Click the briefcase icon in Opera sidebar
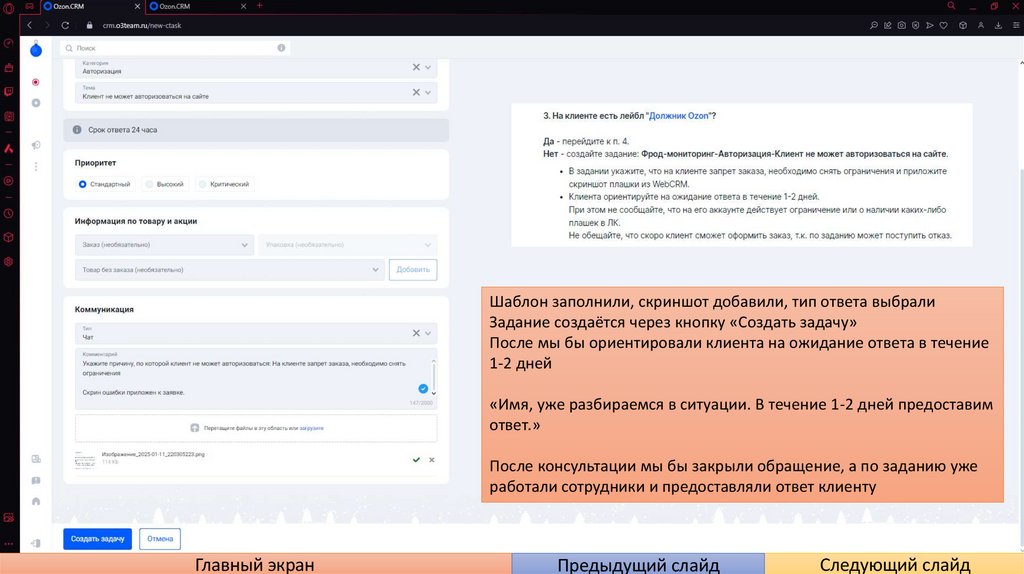Image resolution: width=1024 pixels, height=574 pixels. coord(8,68)
